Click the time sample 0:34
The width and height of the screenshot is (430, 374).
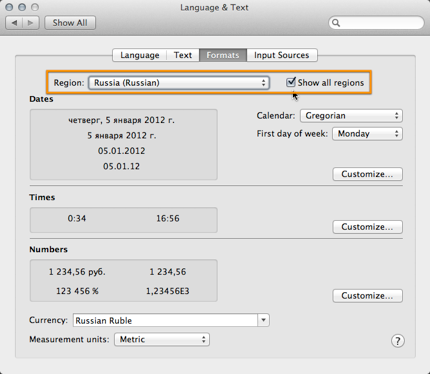[77, 218]
